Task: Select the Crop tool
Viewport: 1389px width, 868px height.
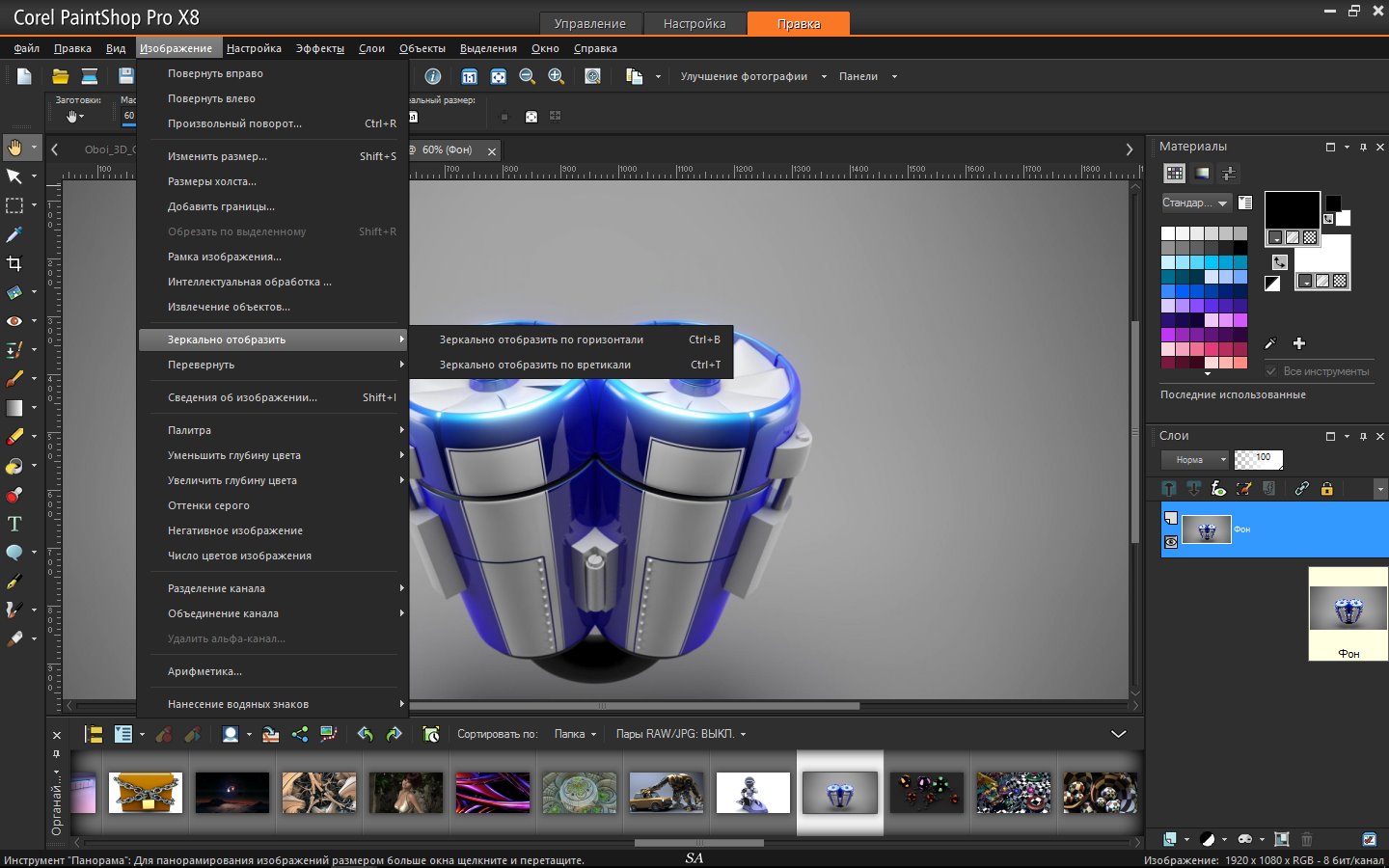Action: (x=14, y=263)
